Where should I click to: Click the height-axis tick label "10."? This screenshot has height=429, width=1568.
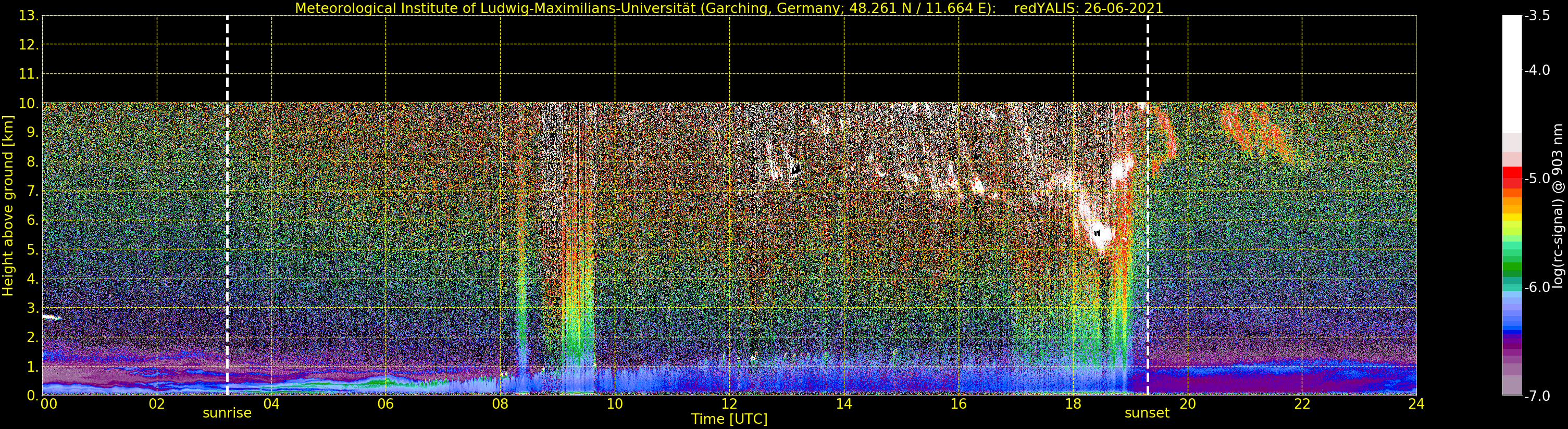point(29,104)
